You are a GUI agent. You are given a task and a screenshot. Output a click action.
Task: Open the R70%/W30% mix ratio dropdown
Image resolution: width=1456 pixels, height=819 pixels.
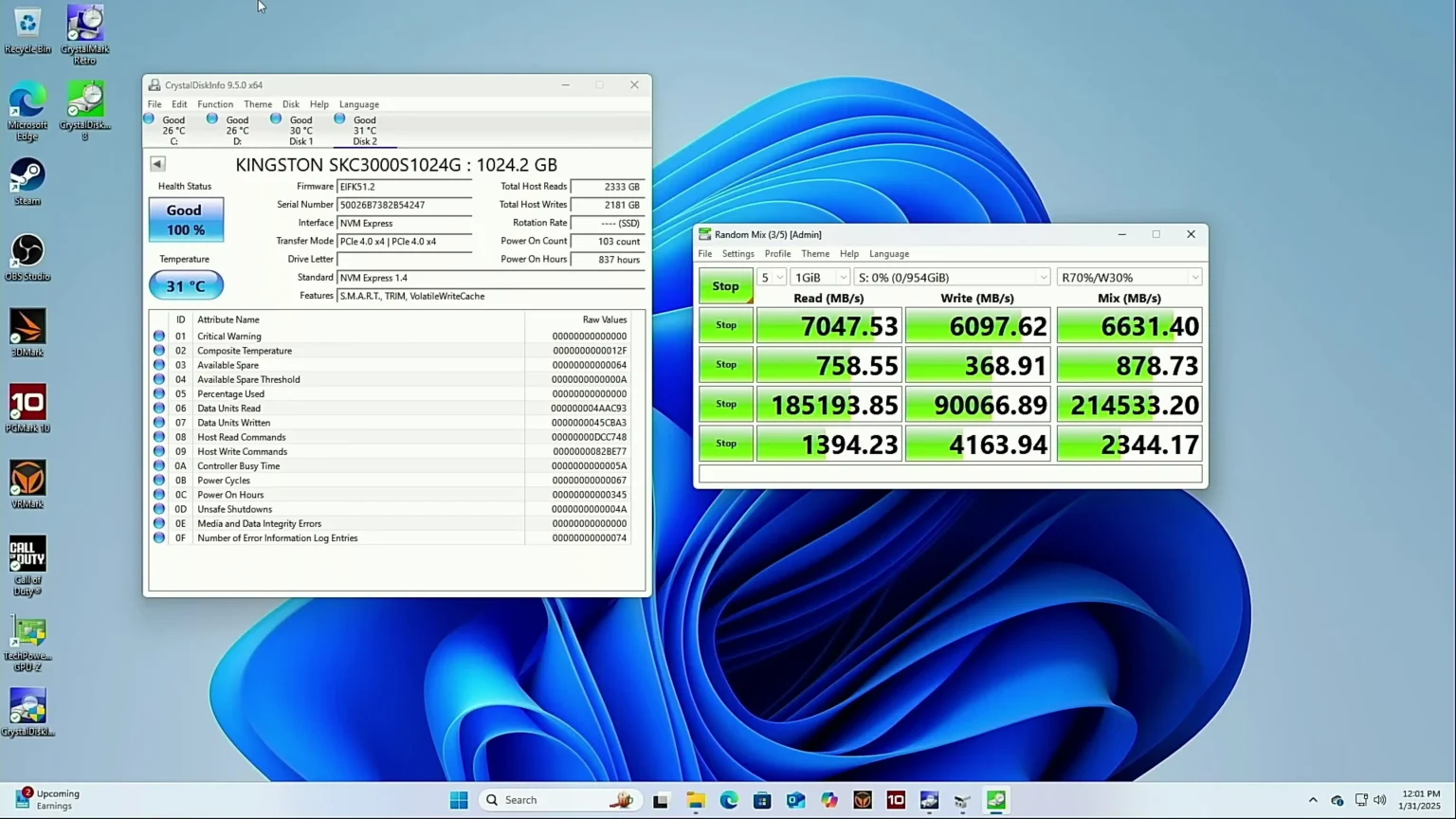tap(1129, 278)
